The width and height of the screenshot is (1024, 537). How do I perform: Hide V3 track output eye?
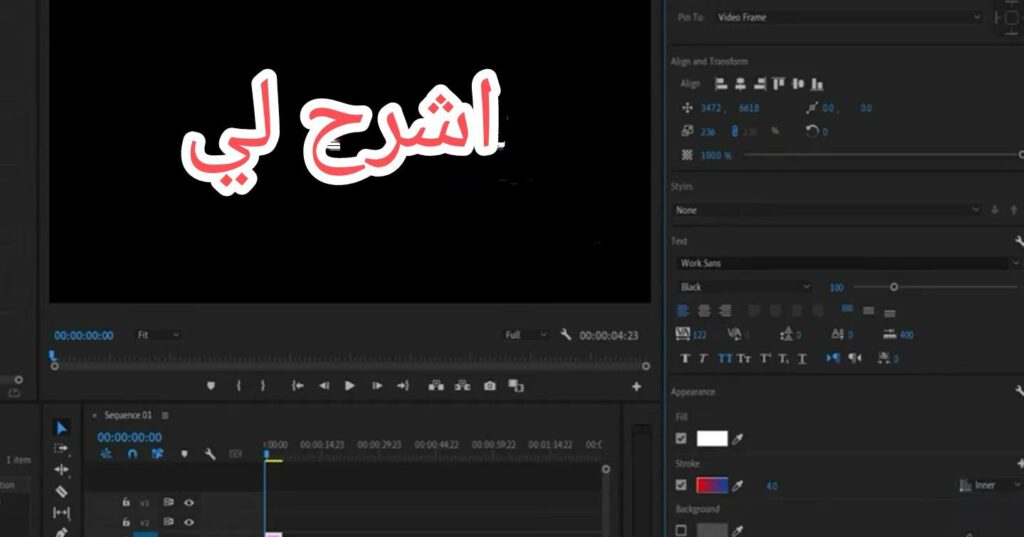(x=189, y=502)
